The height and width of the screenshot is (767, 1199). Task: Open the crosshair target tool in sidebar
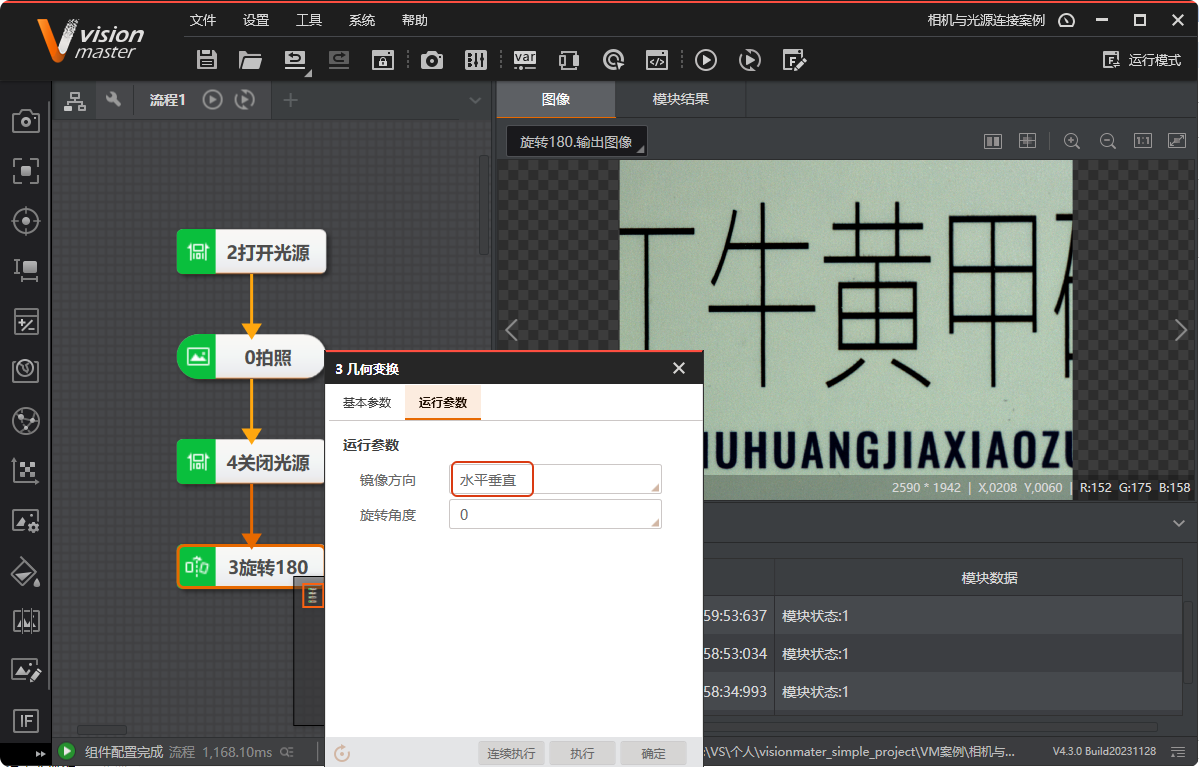pyautogui.click(x=26, y=221)
